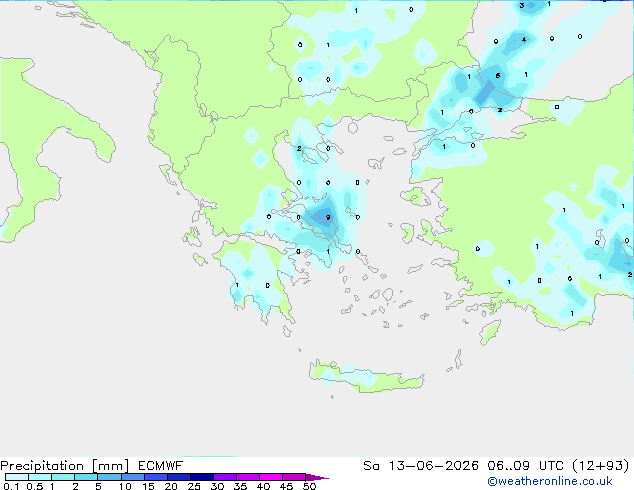
Task: Click the 'Precipitation [mm]' title text
Action: 64,466
